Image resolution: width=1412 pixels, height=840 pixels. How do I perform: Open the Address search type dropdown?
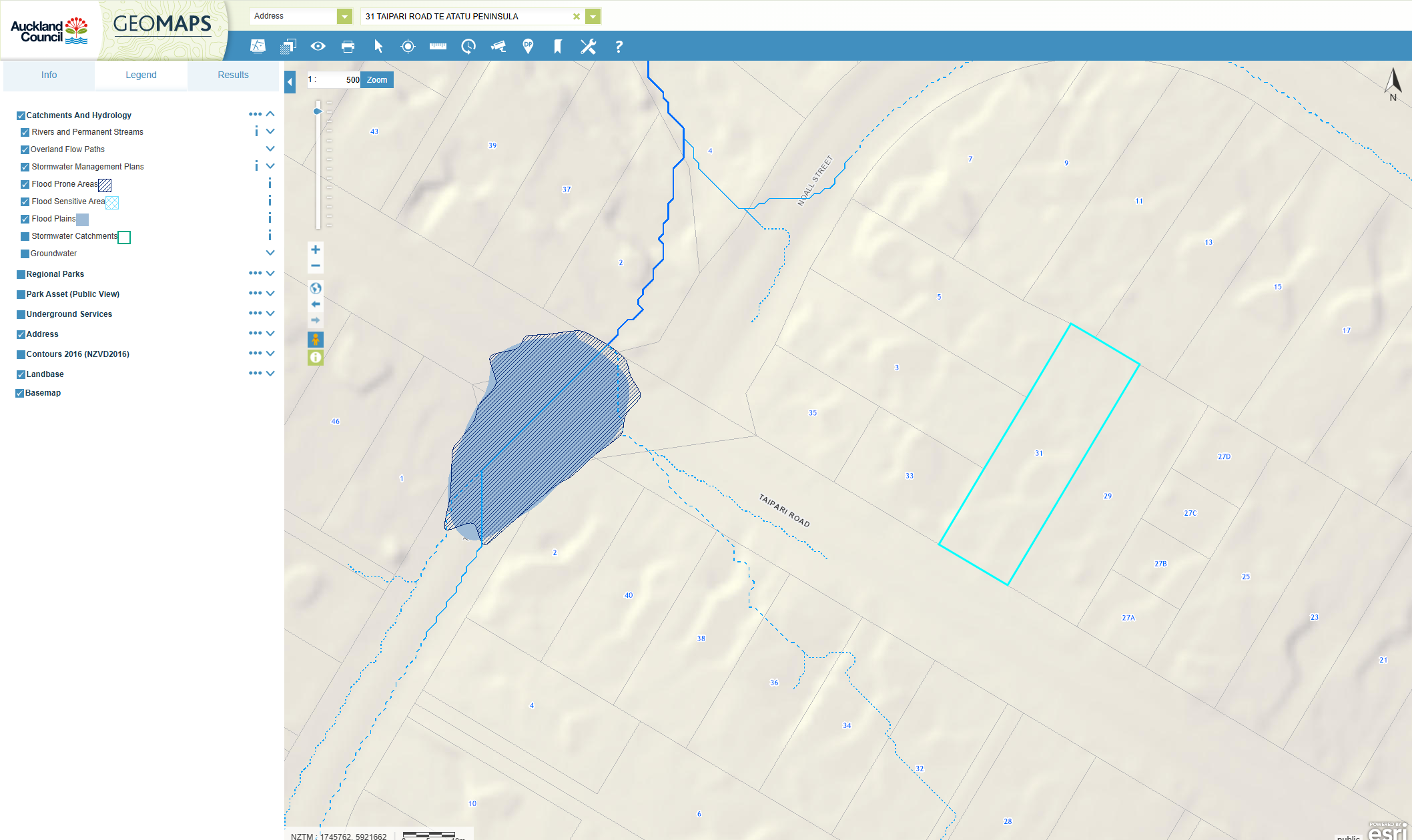[344, 16]
